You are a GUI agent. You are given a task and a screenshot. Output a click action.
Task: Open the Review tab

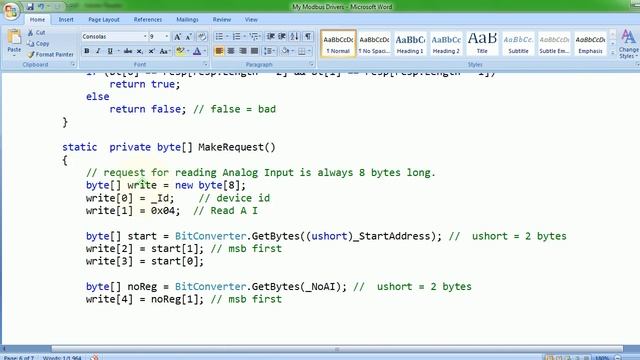(222, 20)
